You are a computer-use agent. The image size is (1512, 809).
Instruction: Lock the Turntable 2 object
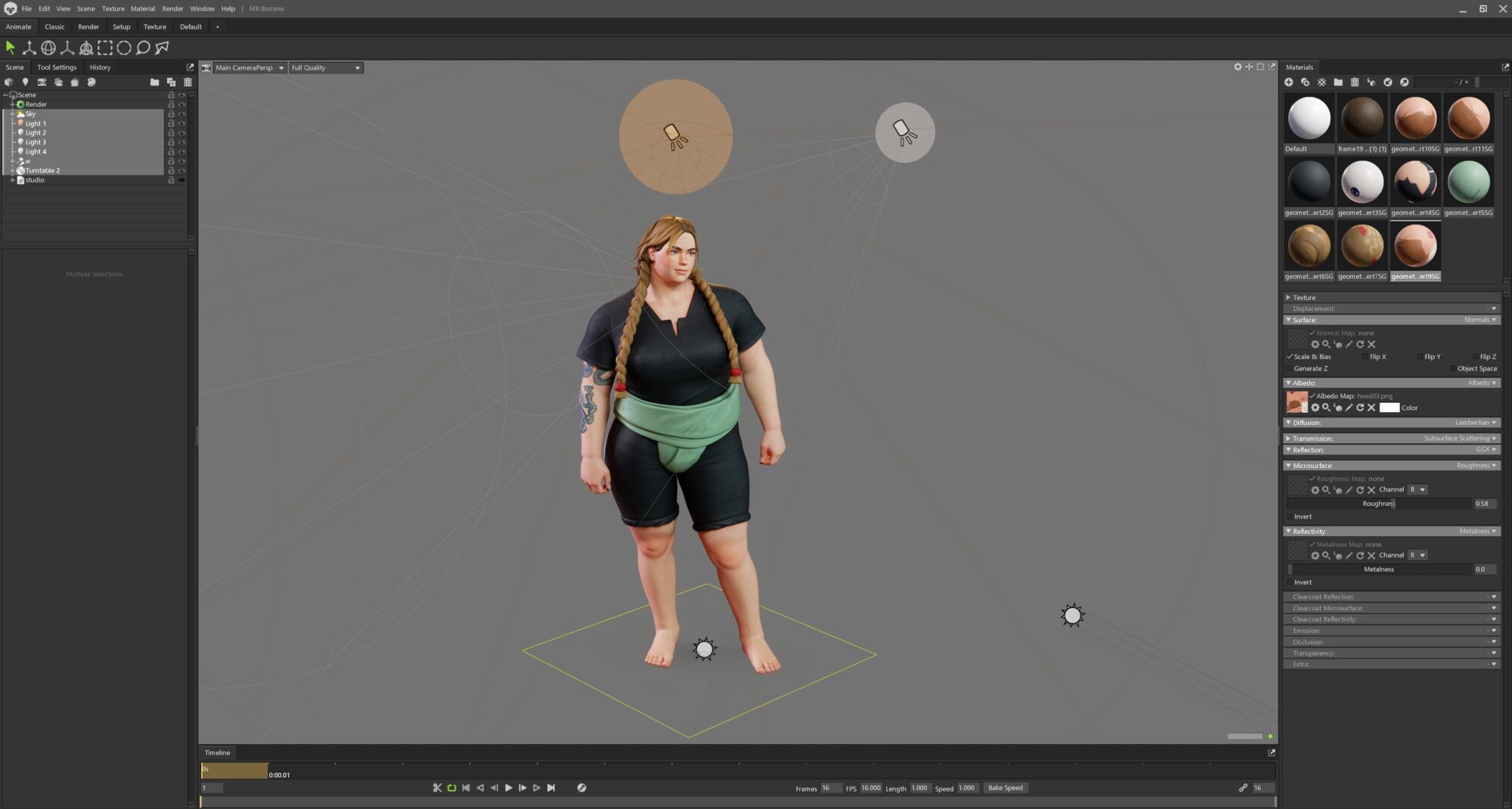pos(171,171)
